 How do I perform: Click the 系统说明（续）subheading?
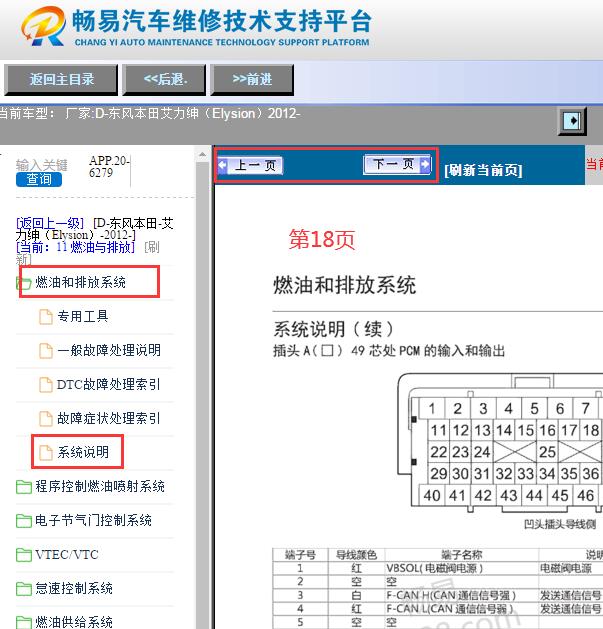[x=333, y=329]
